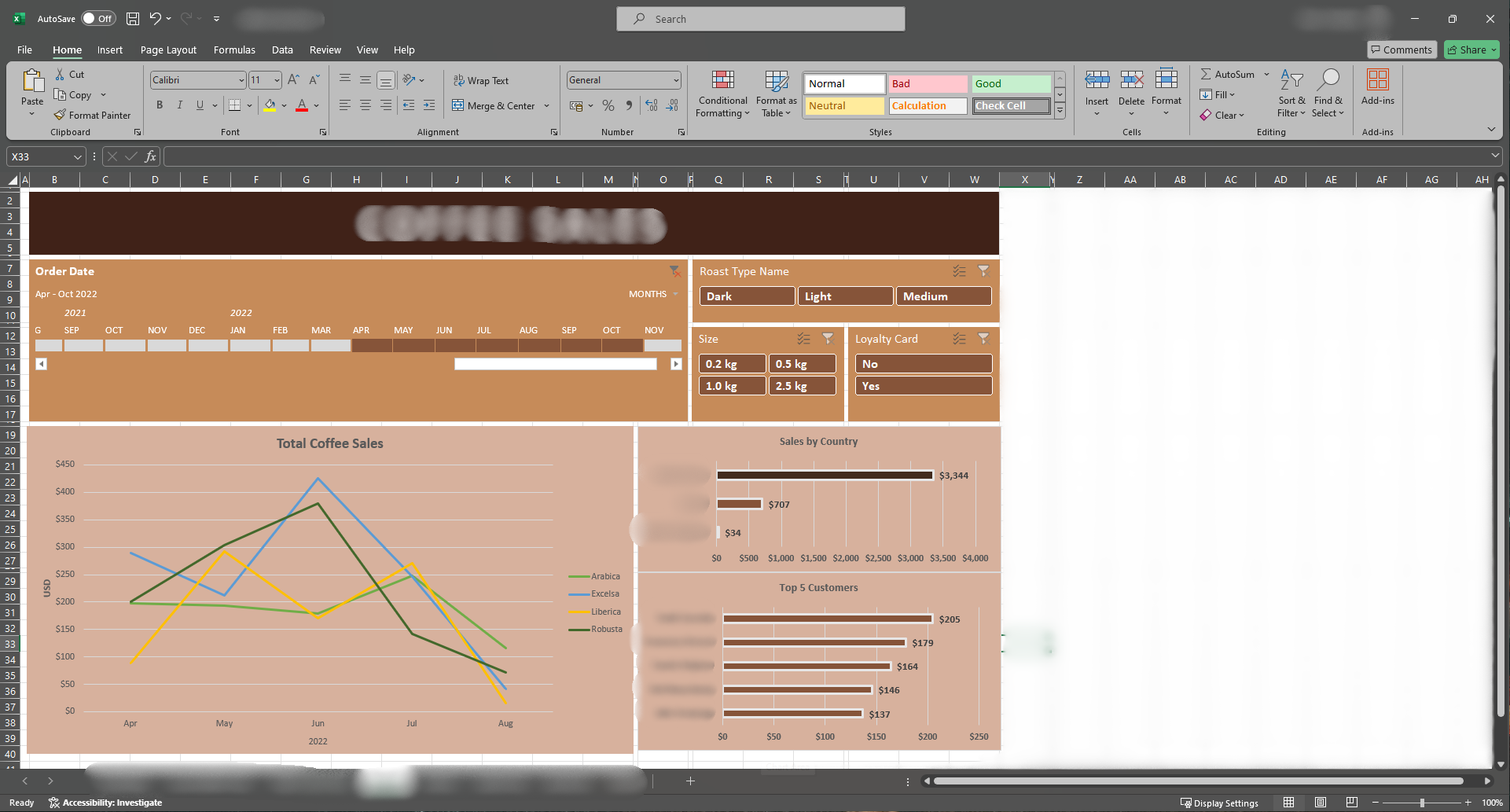Open Conditional Formatting menu
This screenshot has width=1510, height=812.
click(723, 94)
